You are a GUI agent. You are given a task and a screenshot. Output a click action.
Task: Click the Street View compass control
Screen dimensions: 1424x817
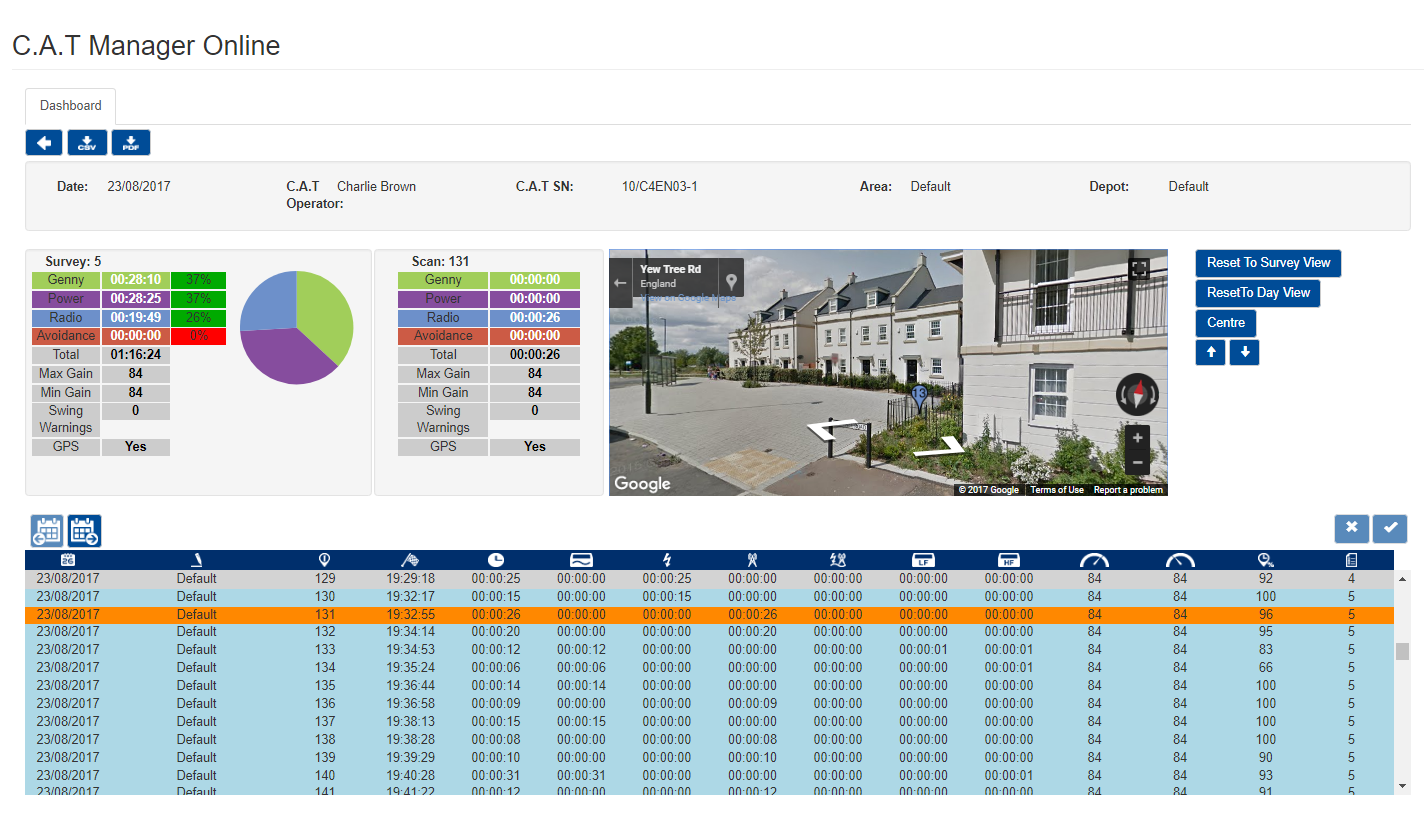(x=1136, y=395)
